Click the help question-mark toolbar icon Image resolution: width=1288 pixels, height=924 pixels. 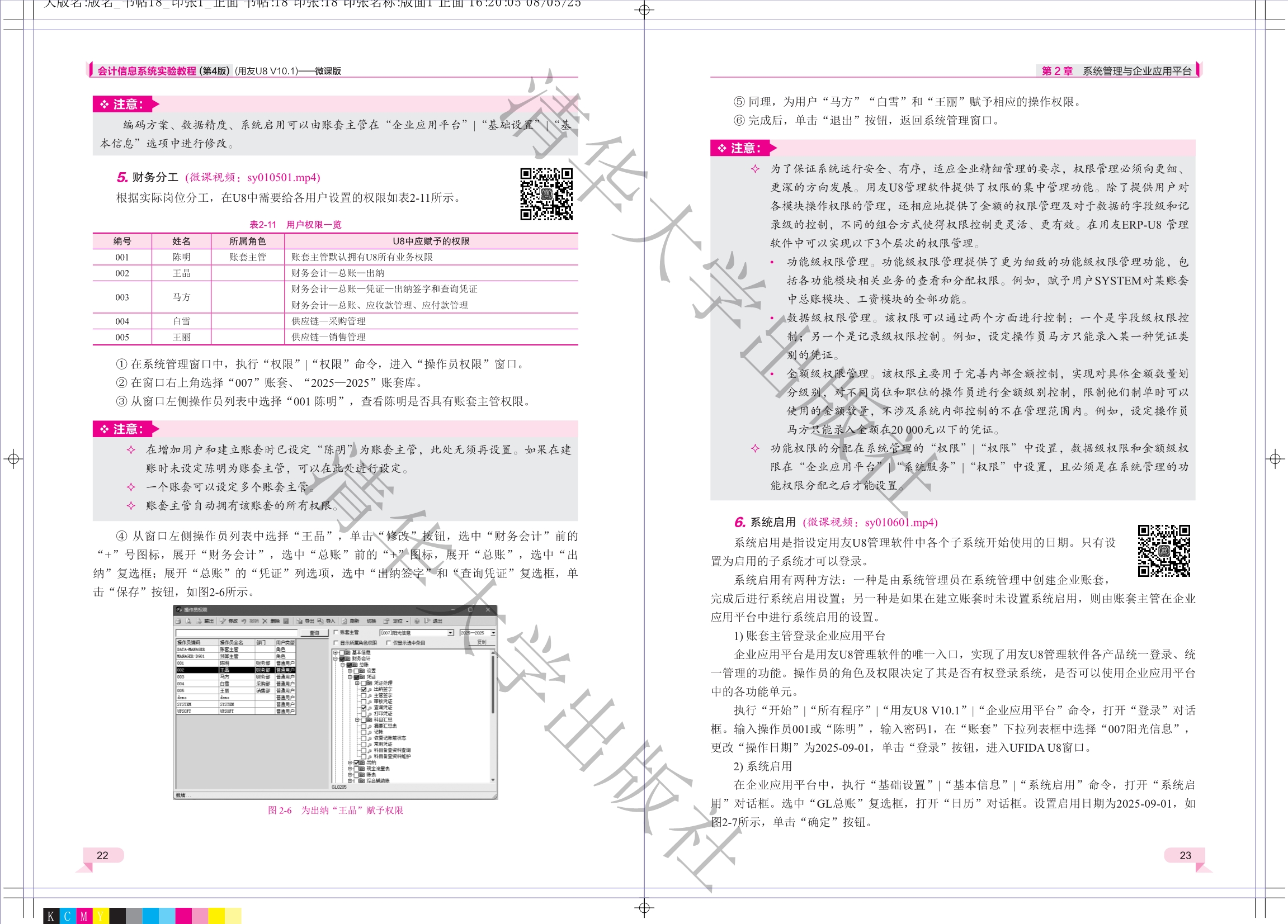click(417, 622)
